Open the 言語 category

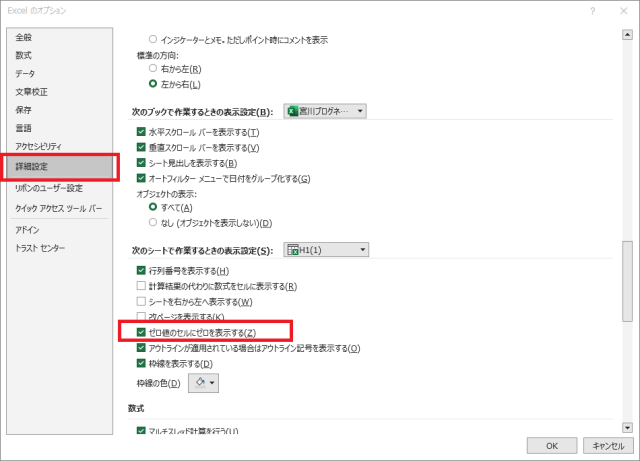point(24,128)
